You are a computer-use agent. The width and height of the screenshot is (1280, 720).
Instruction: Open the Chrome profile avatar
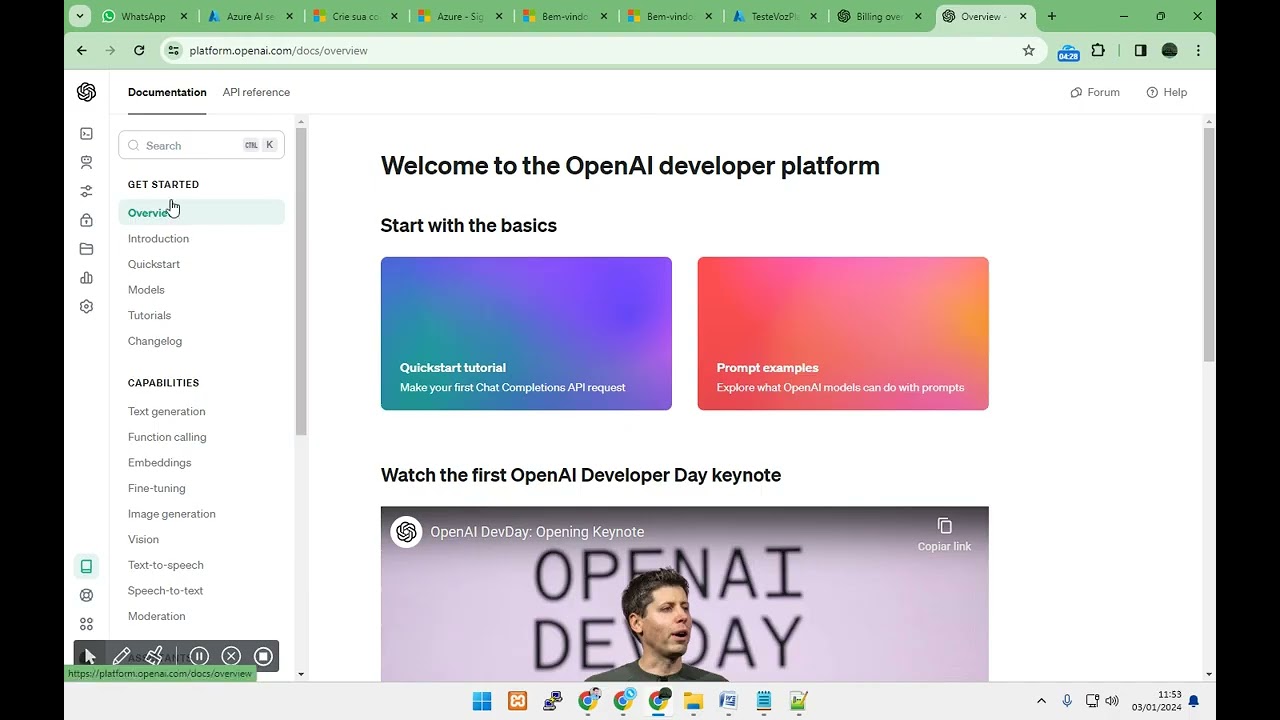point(1169,50)
